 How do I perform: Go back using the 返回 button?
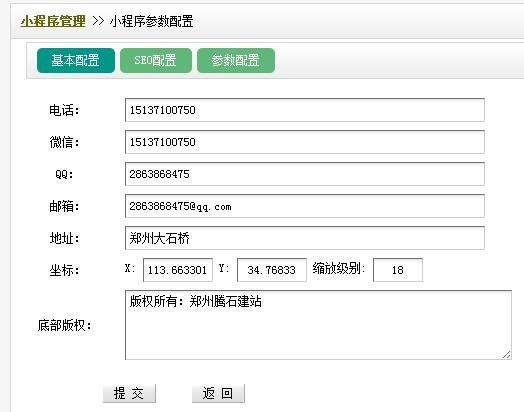point(218,393)
